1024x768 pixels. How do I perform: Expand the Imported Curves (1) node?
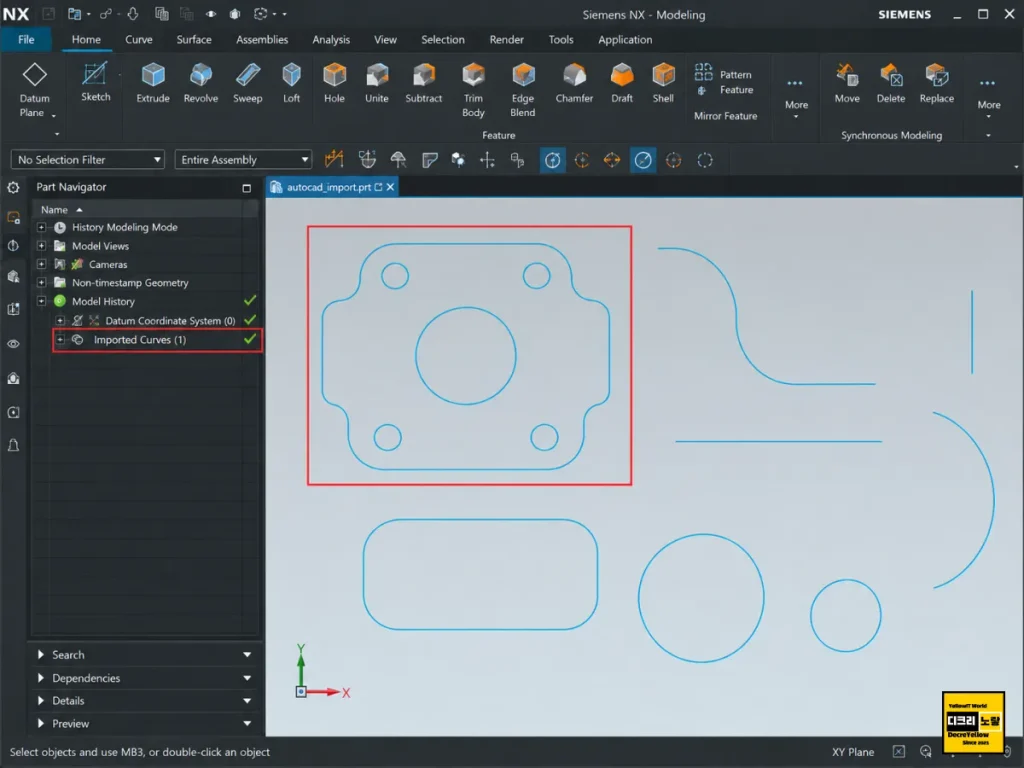(60, 340)
